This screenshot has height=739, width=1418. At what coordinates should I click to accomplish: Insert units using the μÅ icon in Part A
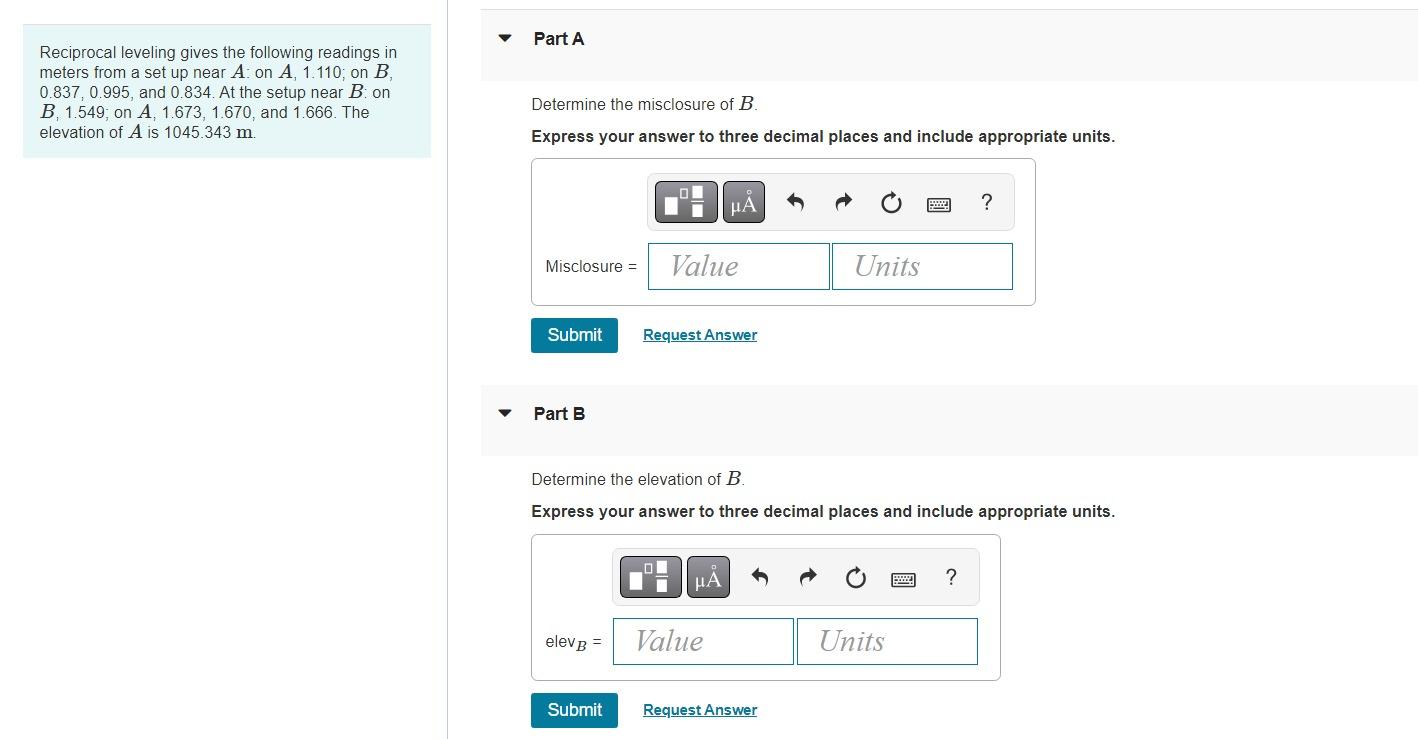tap(743, 201)
